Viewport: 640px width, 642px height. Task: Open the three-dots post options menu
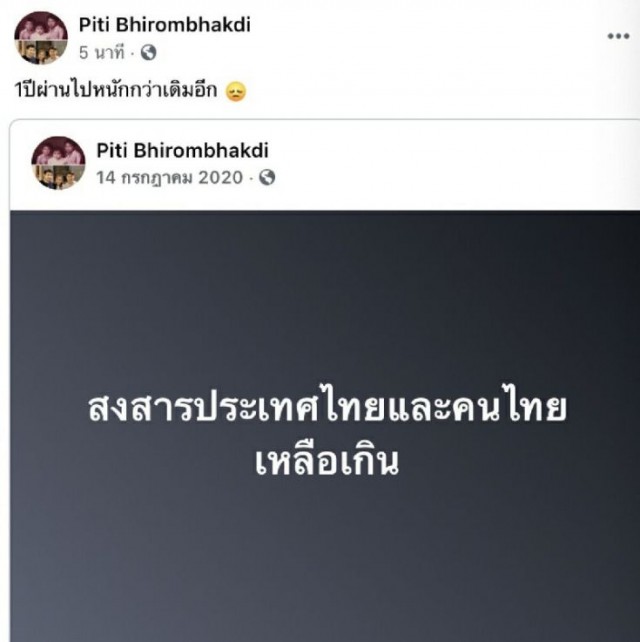[618, 36]
